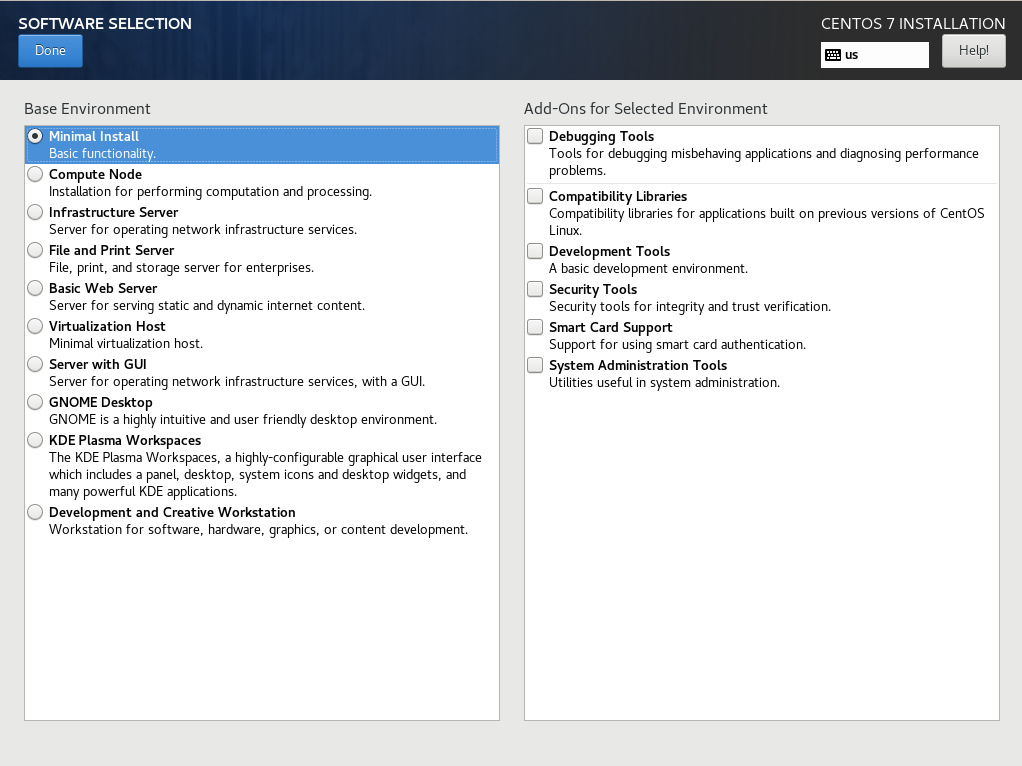
Task: Choose the Server with GUI radio button
Action: 35,364
